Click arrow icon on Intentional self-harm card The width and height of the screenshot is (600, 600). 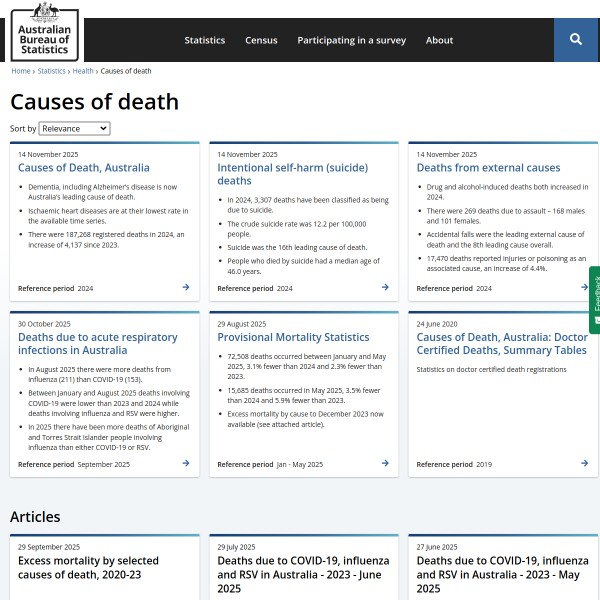point(385,287)
